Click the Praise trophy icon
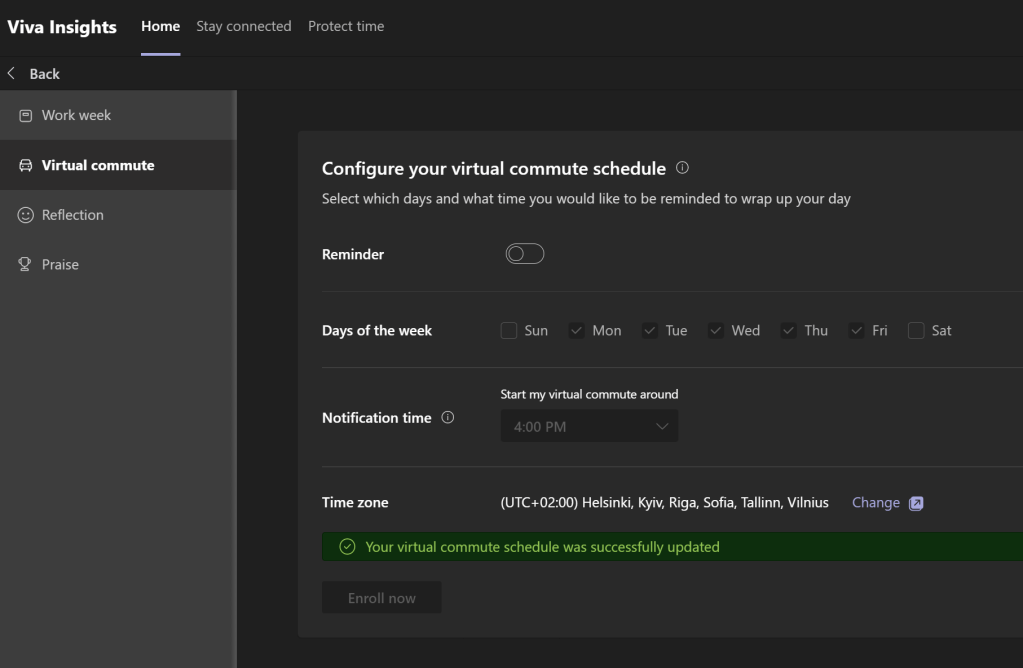This screenshot has width=1023, height=668. point(26,265)
